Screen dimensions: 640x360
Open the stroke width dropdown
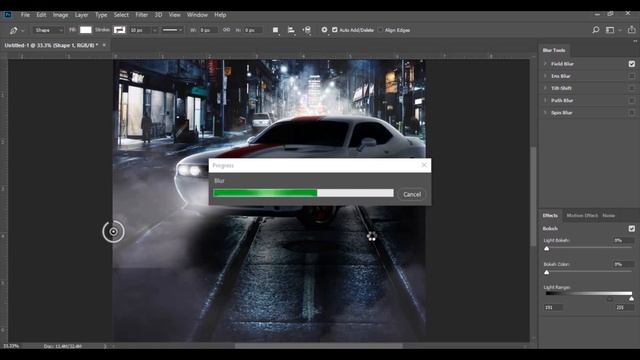[x=155, y=30]
